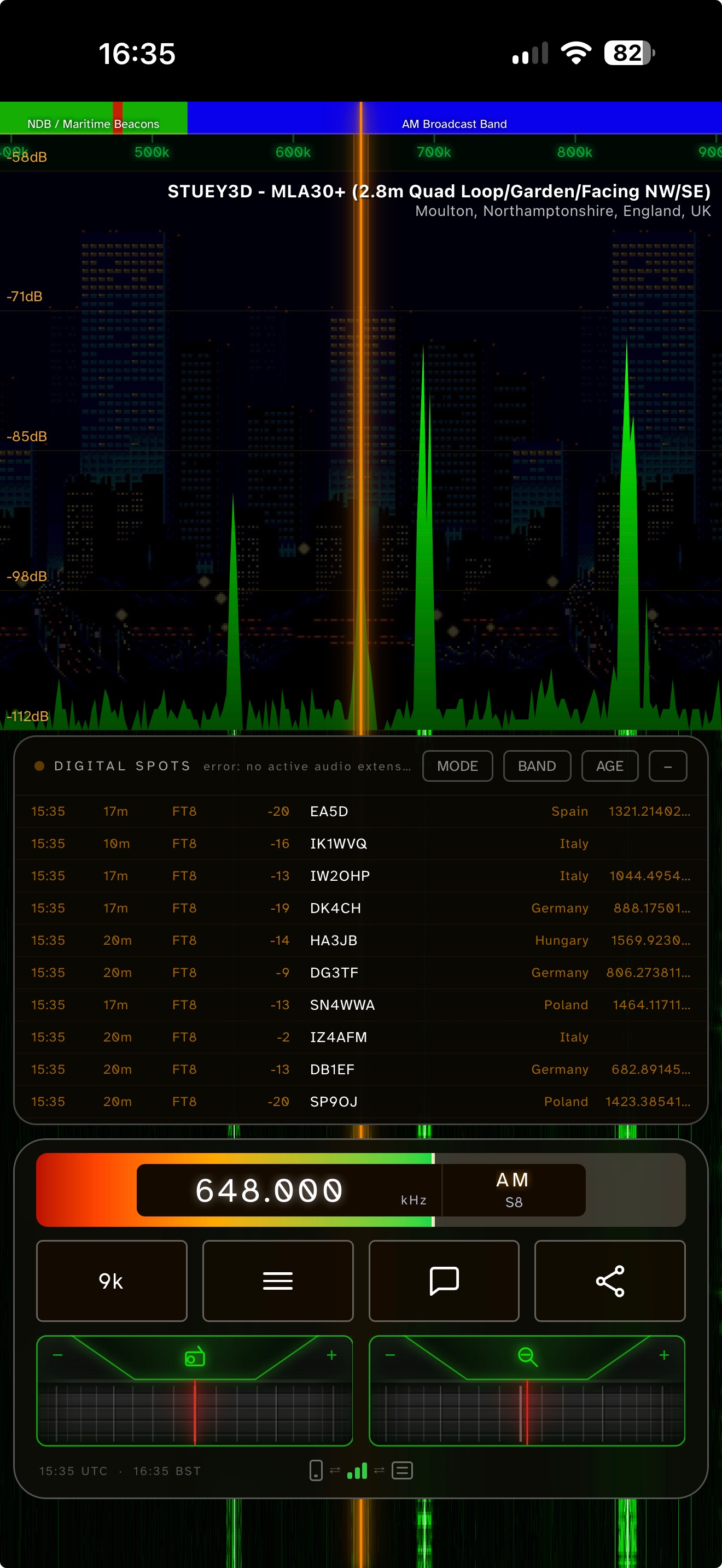Click the radio icon on tuning panel
The image size is (722, 1568).
click(x=195, y=1356)
